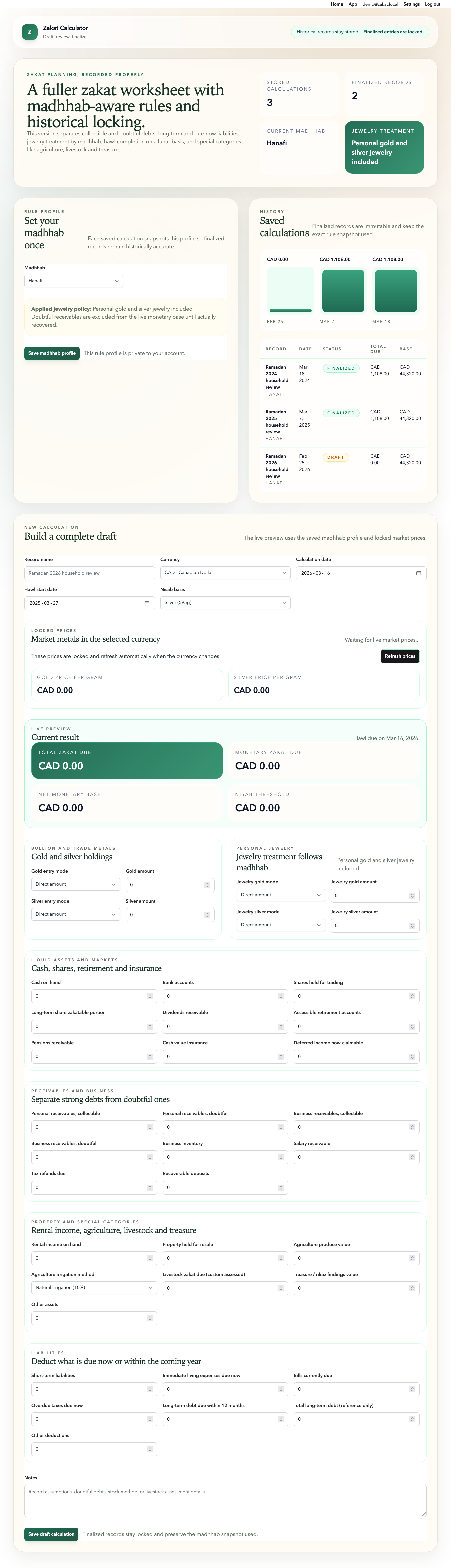Open the calculation date calendar picker
Screen dimensions: 456x1568
tap(418, 573)
